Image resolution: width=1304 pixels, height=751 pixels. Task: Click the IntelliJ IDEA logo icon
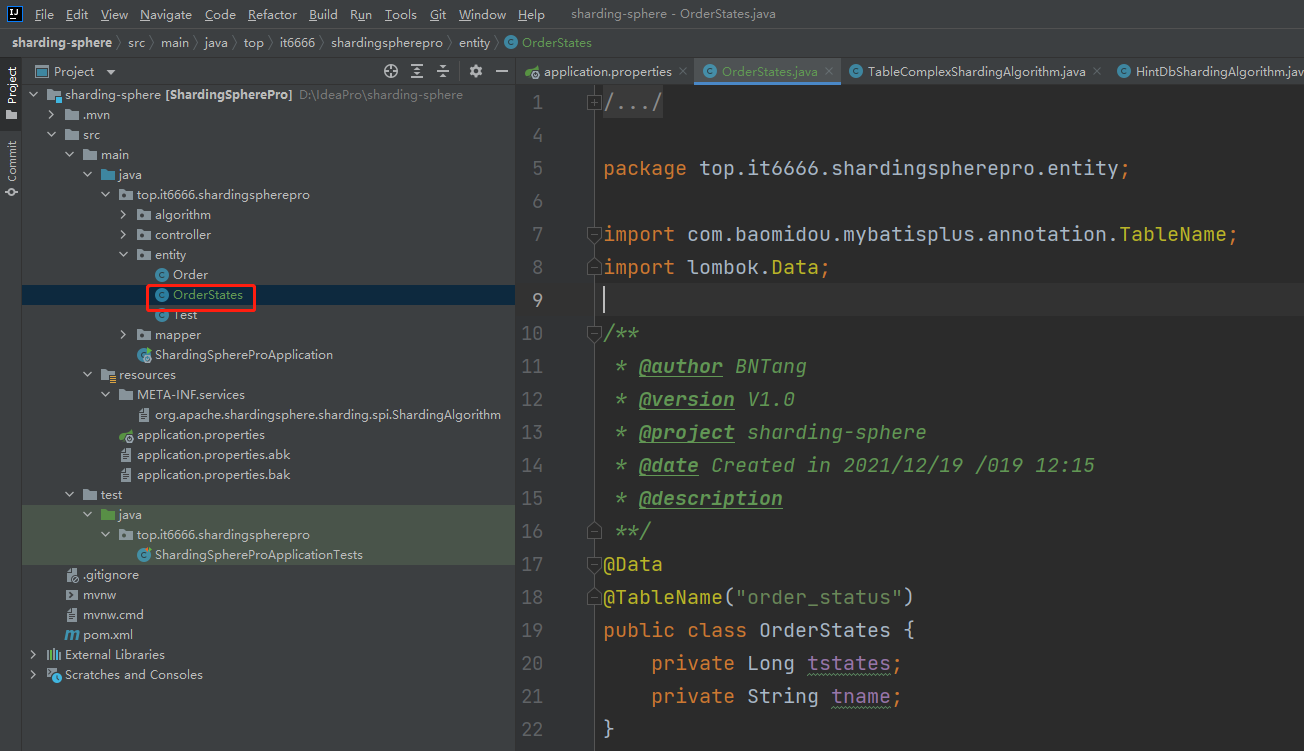15,14
